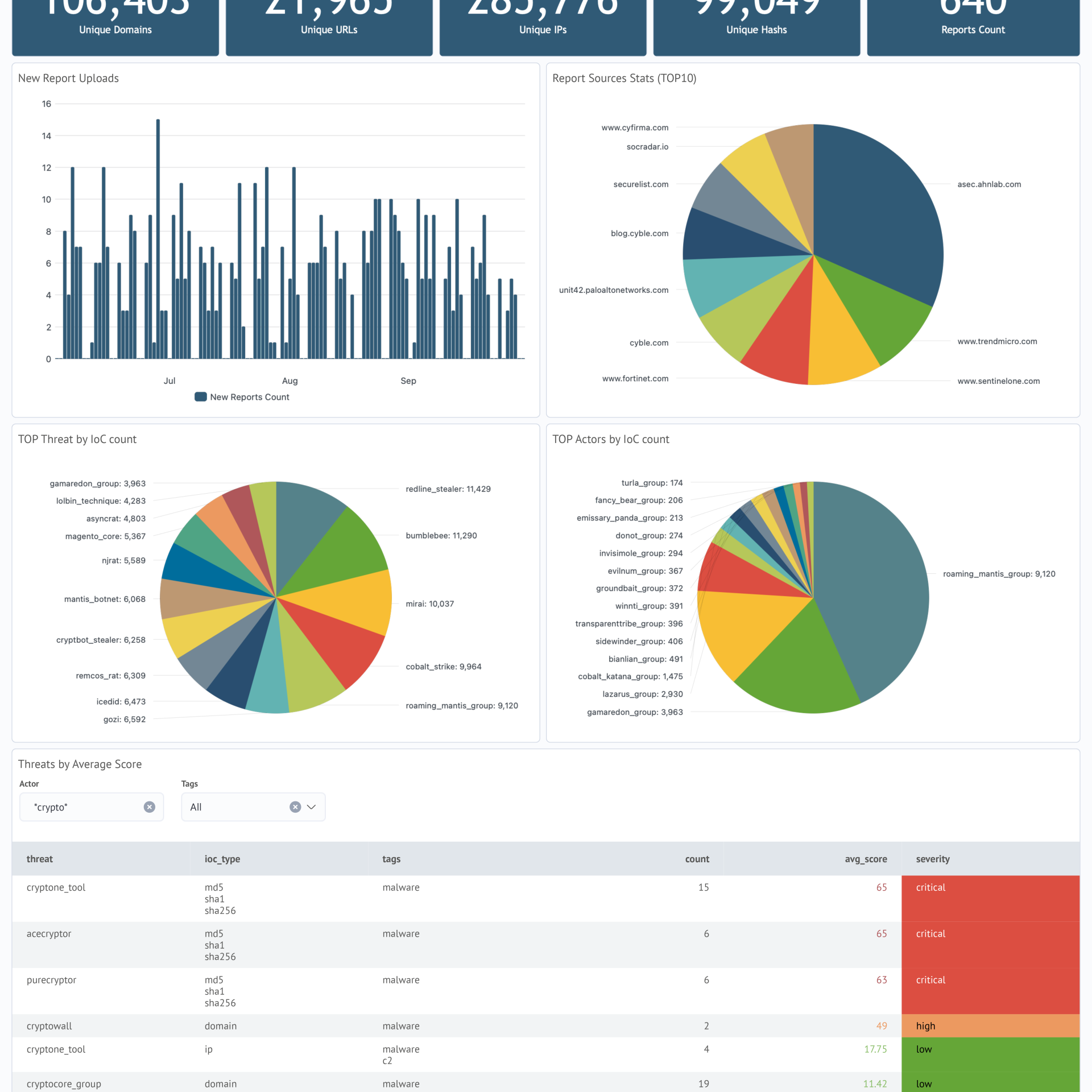Image resolution: width=1092 pixels, height=1092 pixels.
Task: Click the unit42.paloaltonetworks.com source label
Action: [x=614, y=290]
